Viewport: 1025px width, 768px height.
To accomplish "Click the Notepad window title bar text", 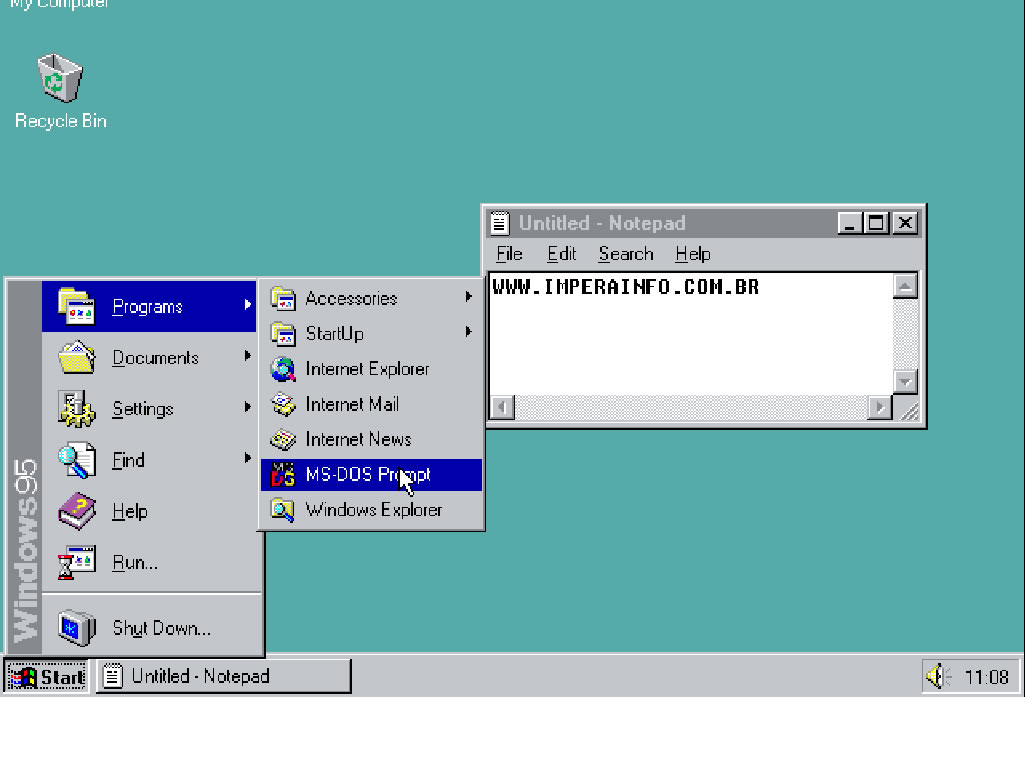I will (602, 224).
